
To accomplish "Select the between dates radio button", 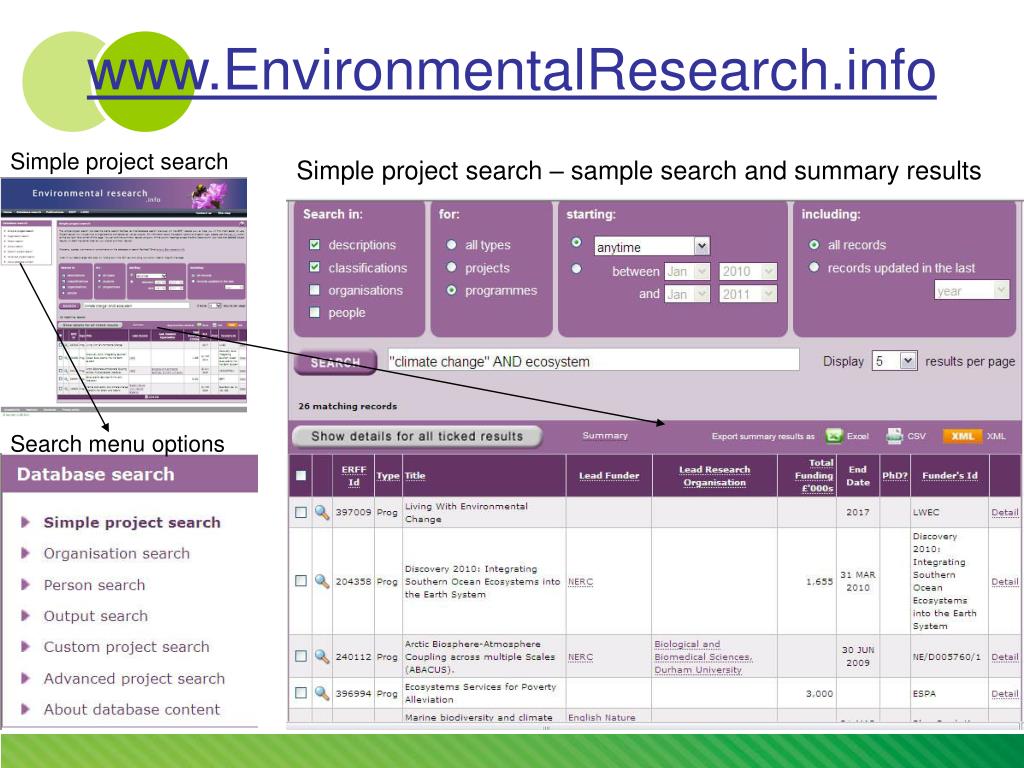I will coord(576,268).
